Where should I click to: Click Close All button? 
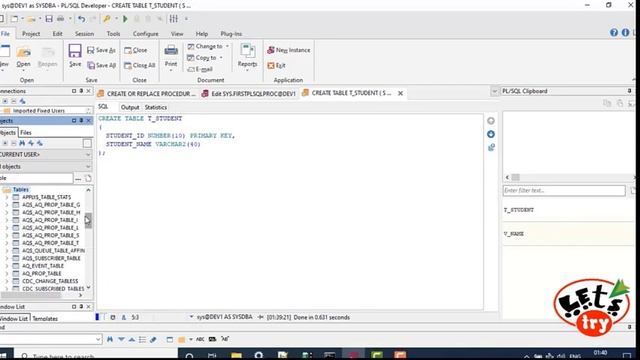pos(140,65)
